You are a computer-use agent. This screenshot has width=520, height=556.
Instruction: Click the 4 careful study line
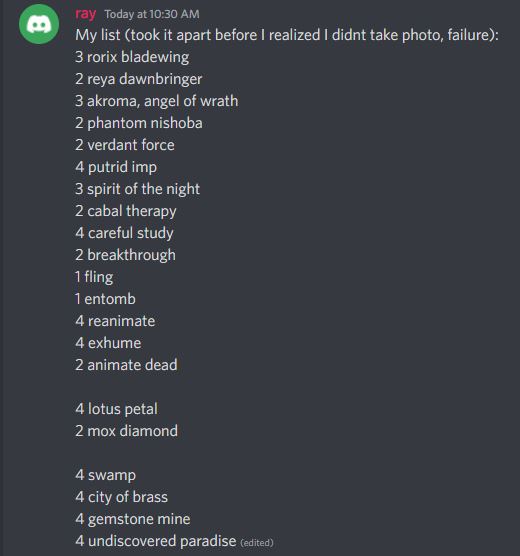(x=124, y=233)
